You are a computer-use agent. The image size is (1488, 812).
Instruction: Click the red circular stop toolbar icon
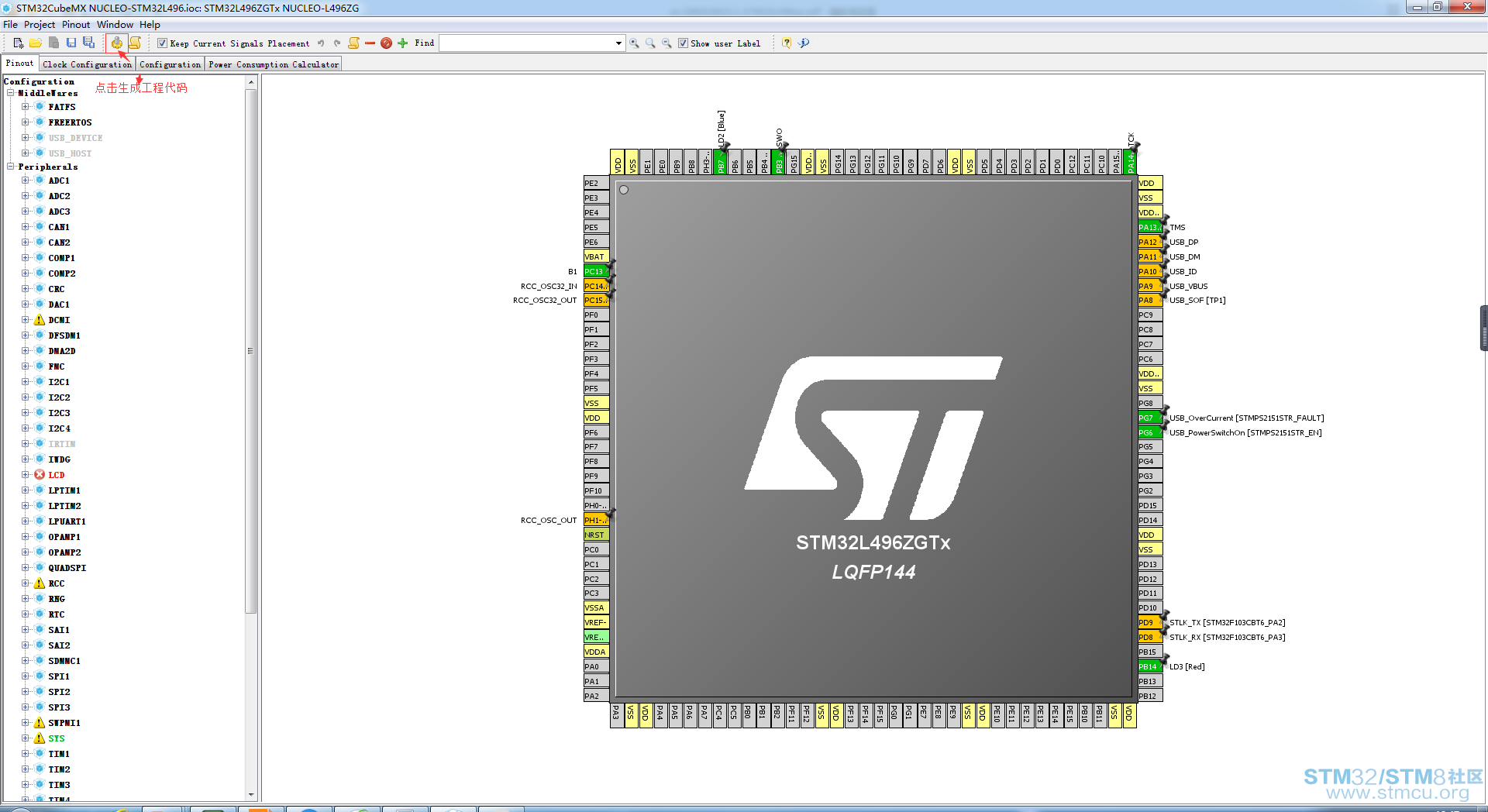(x=386, y=43)
